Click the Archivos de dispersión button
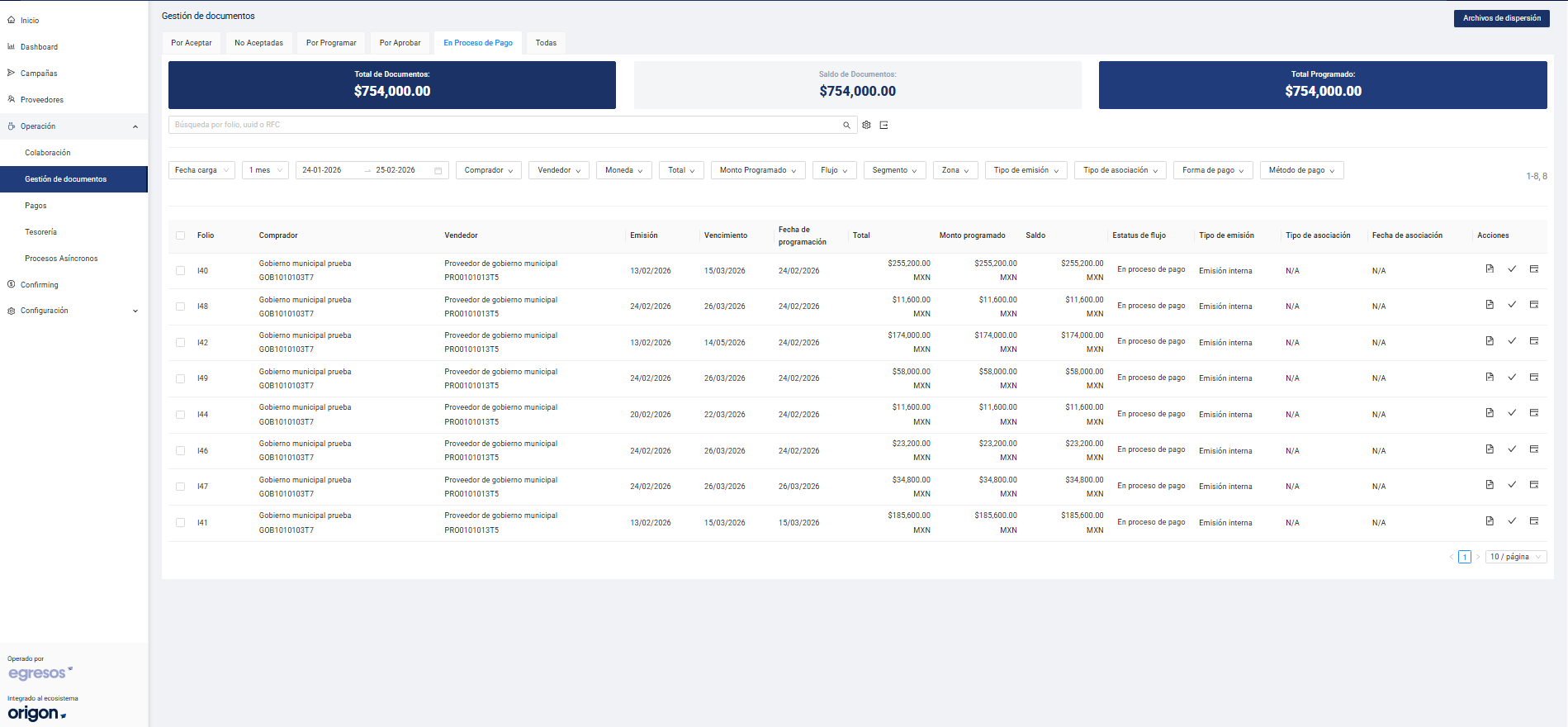This screenshot has height=727, width=1568. pyautogui.click(x=1501, y=18)
